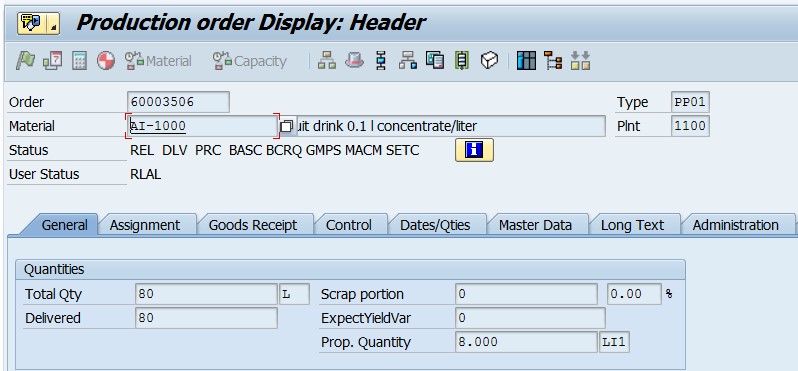Click the green flag release icon

25,61
